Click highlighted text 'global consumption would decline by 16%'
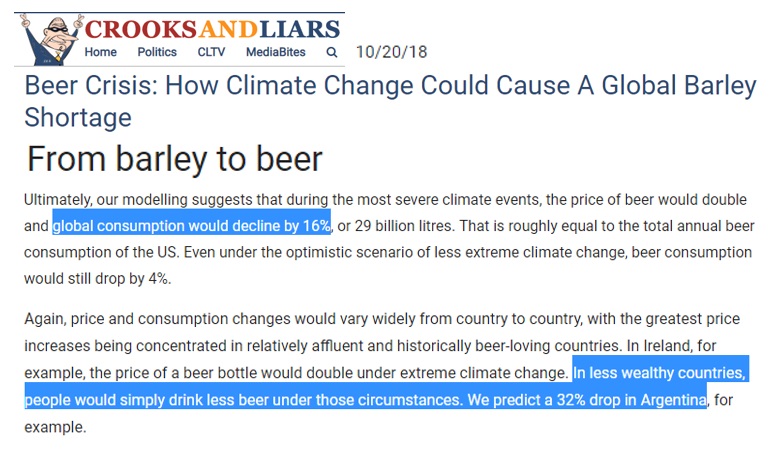This screenshot has height=451, width=769. click(x=192, y=226)
